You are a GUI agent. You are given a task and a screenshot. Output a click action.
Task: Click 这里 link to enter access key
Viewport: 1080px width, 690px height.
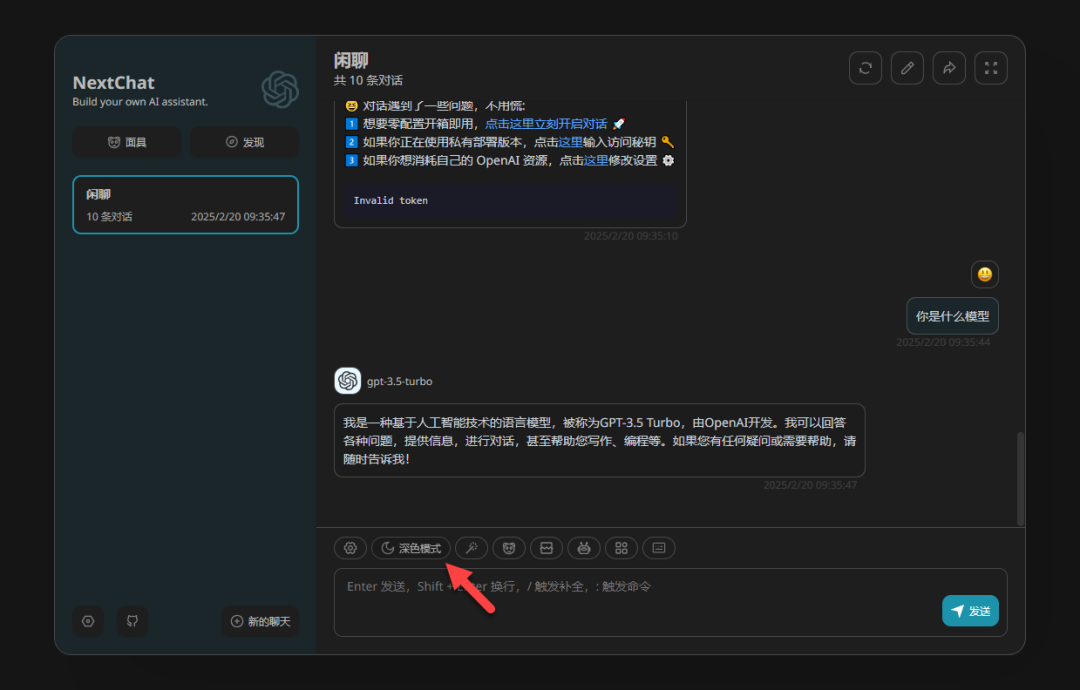click(570, 142)
